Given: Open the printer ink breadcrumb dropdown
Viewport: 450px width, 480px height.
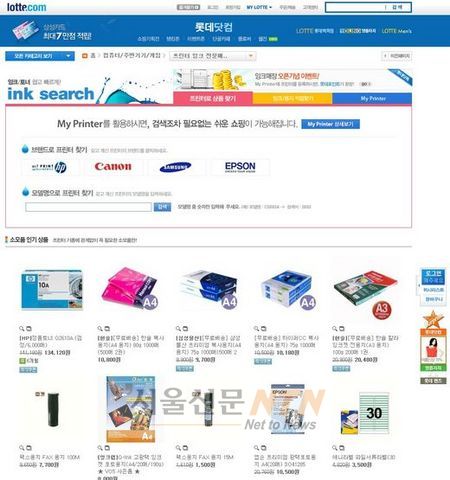Looking at the screenshot, I should pyautogui.click(x=213, y=56).
